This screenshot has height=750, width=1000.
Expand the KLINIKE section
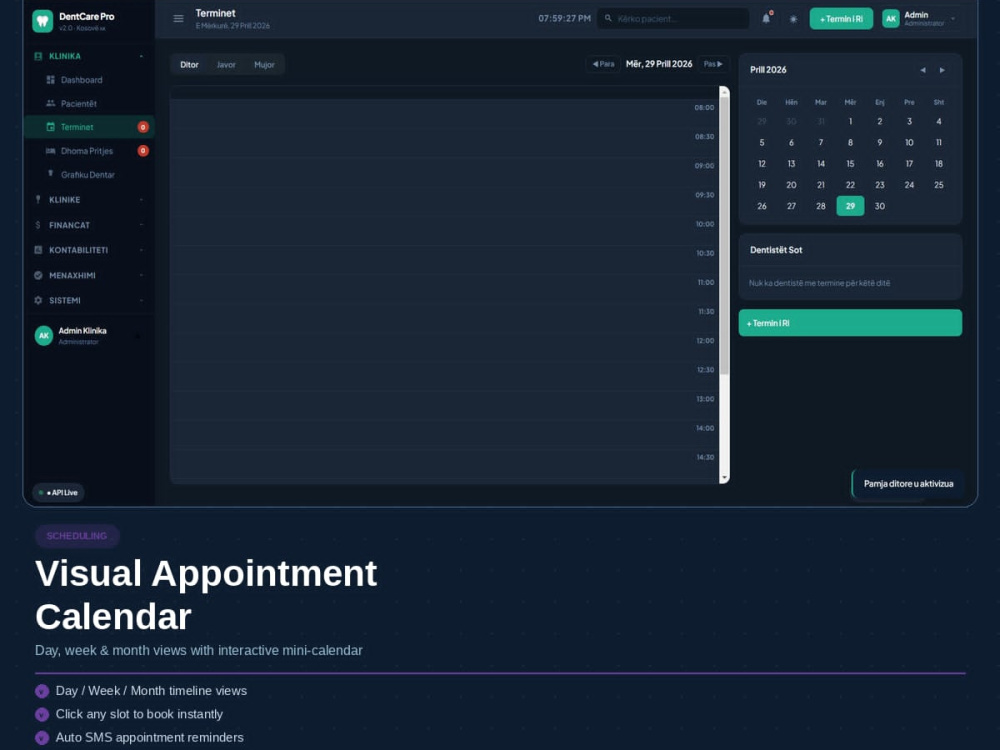click(141, 200)
